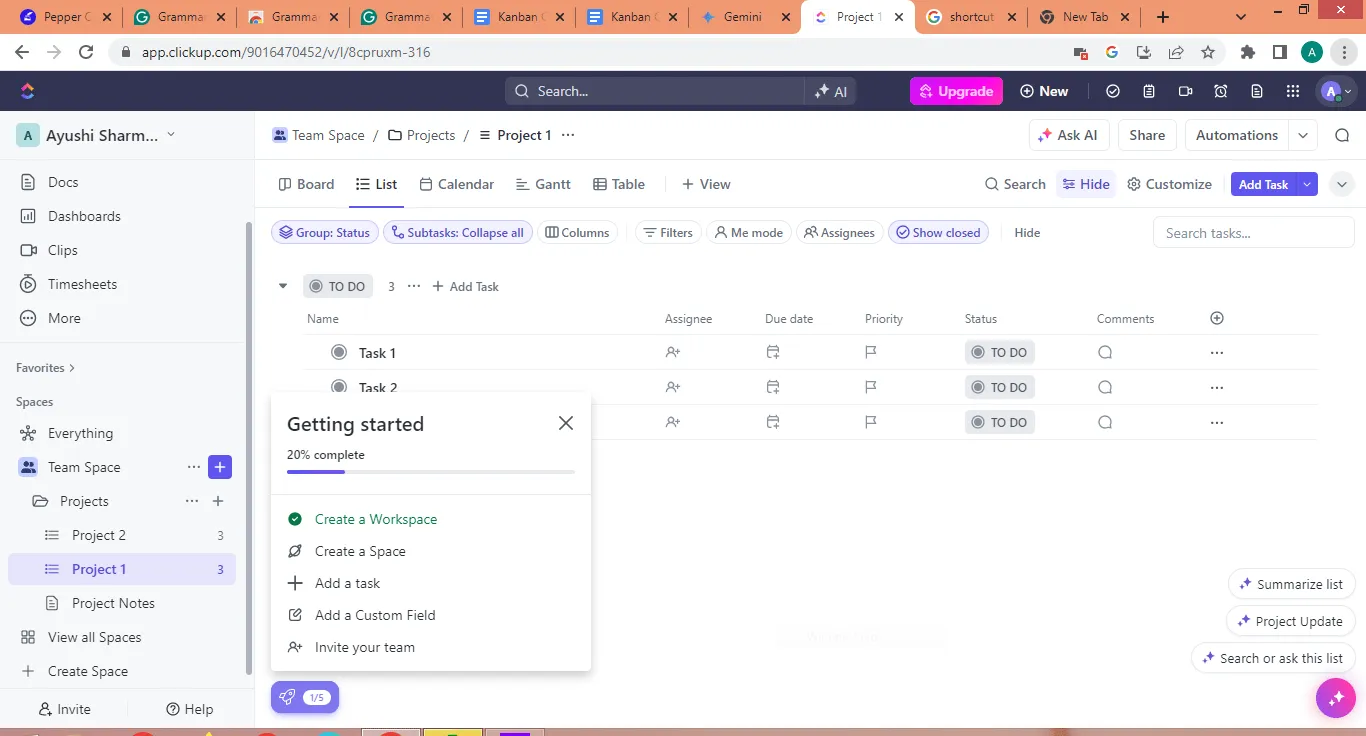Click Project Update suggestion
This screenshot has width=1366, height=736.
click(1290, 621)
